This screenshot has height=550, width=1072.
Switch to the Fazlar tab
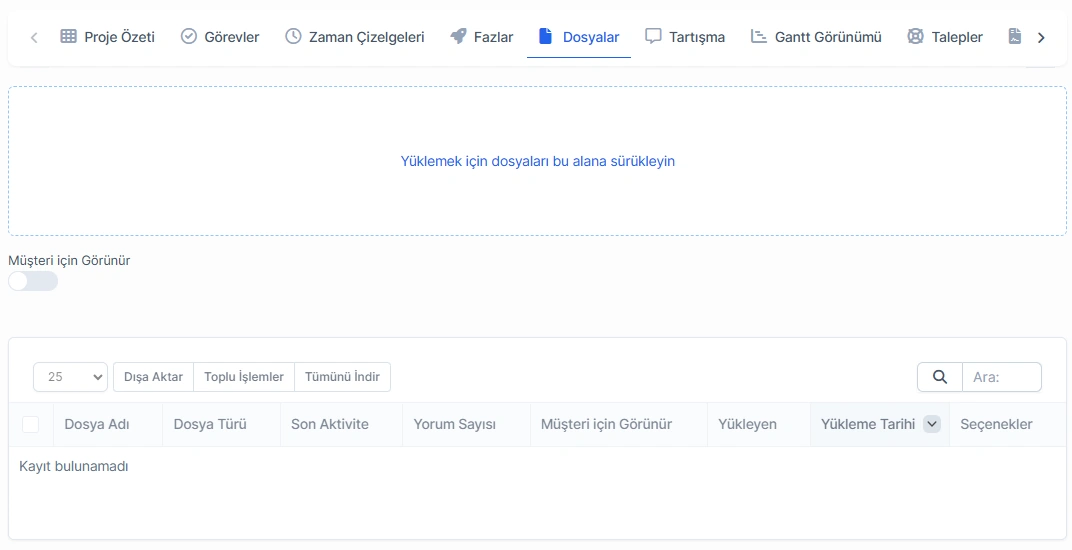[482, 37]
